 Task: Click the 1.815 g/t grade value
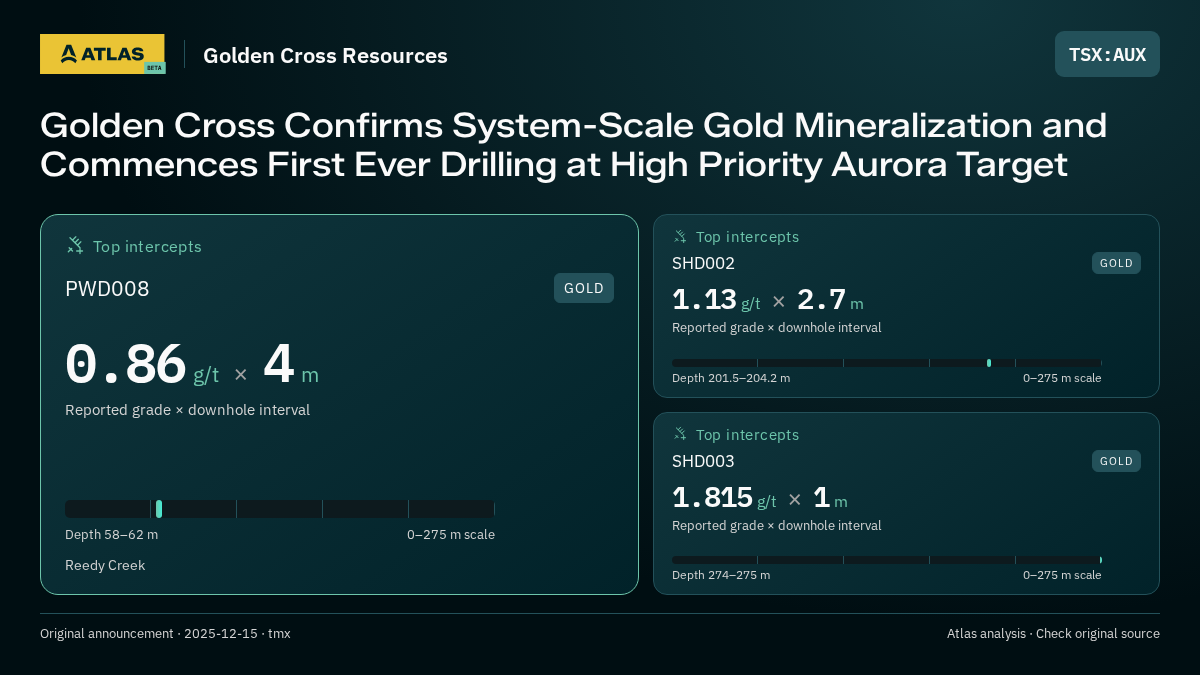(x=724, y=498)
